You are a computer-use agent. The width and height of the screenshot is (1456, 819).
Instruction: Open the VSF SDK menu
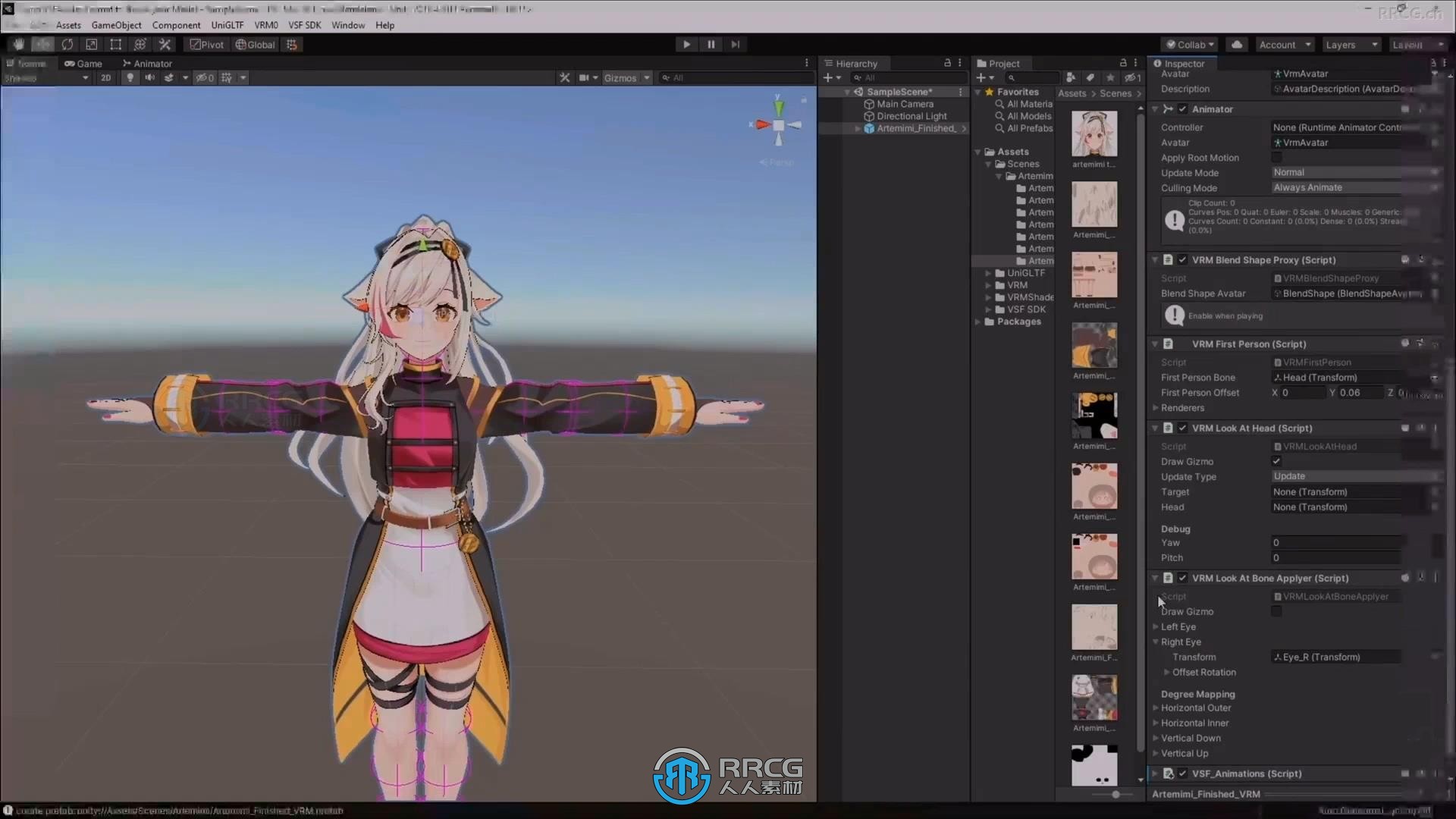point(305,25)
